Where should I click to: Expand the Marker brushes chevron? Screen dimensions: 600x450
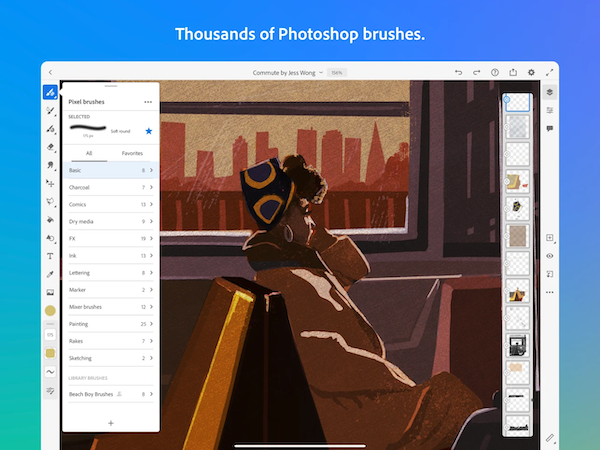[151, 290]
